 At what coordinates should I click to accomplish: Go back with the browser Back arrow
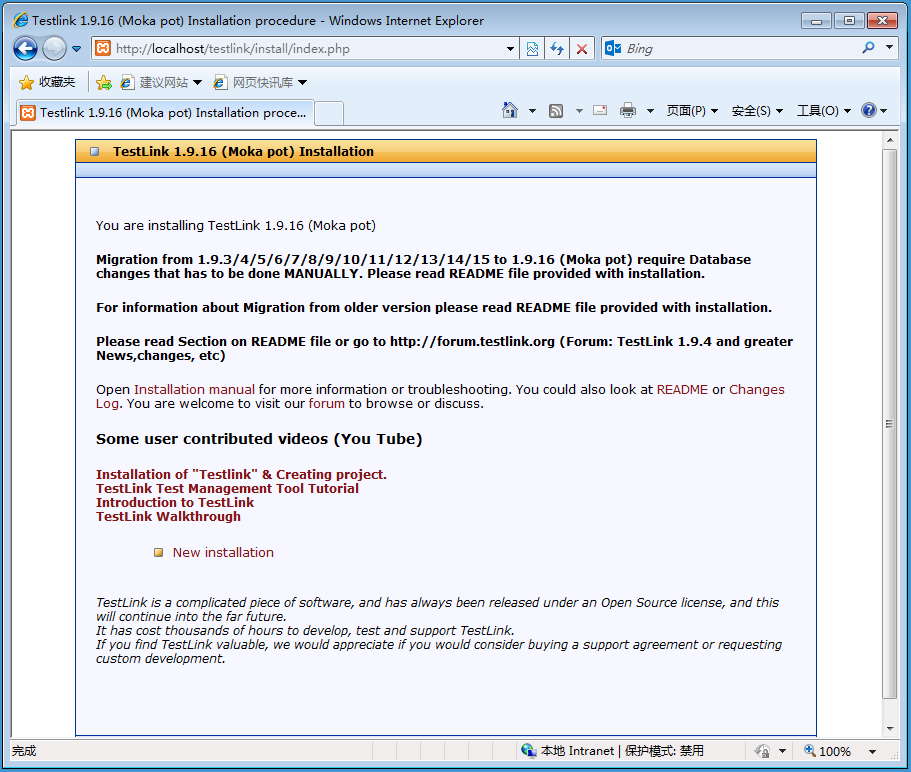[x=26, y=49]
